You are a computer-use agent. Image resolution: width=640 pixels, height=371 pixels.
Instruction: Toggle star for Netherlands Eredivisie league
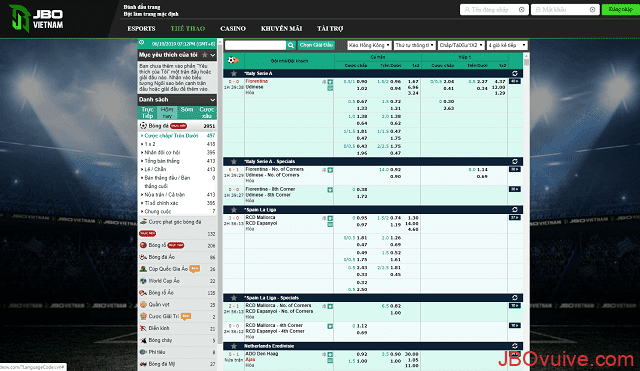[x=234, y=346]
